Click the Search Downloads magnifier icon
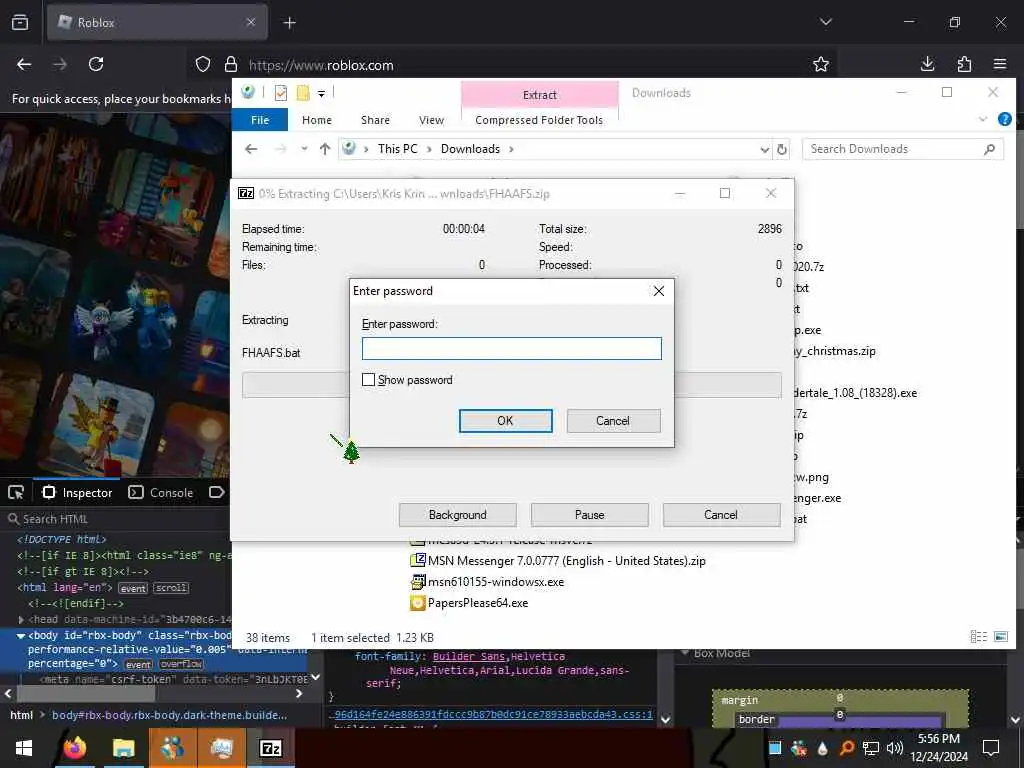 [989, 150]
